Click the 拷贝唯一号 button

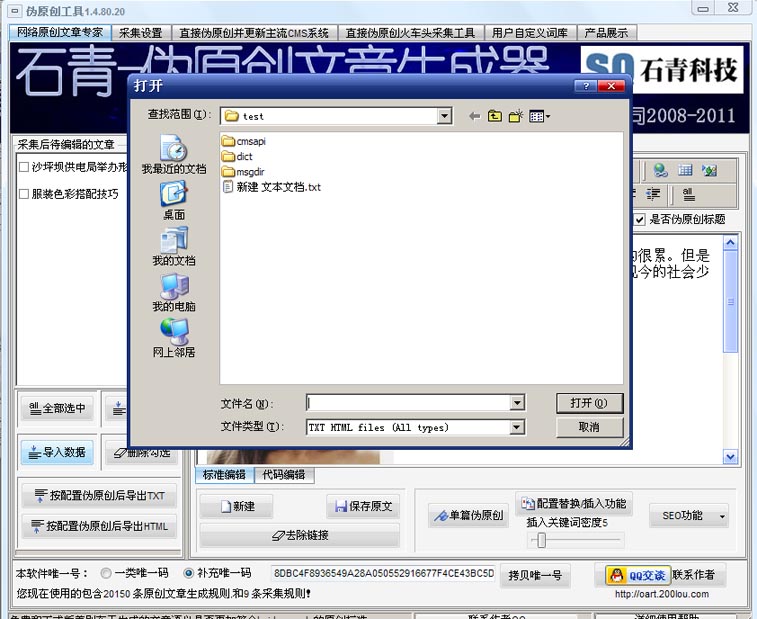tap(535, 575)
